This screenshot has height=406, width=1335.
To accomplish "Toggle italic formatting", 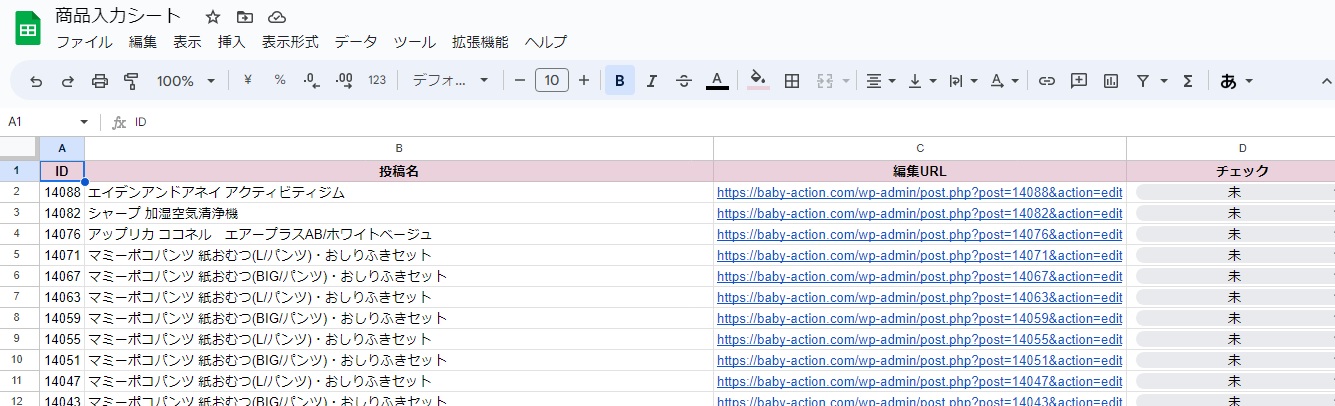I will coord(652,81).
